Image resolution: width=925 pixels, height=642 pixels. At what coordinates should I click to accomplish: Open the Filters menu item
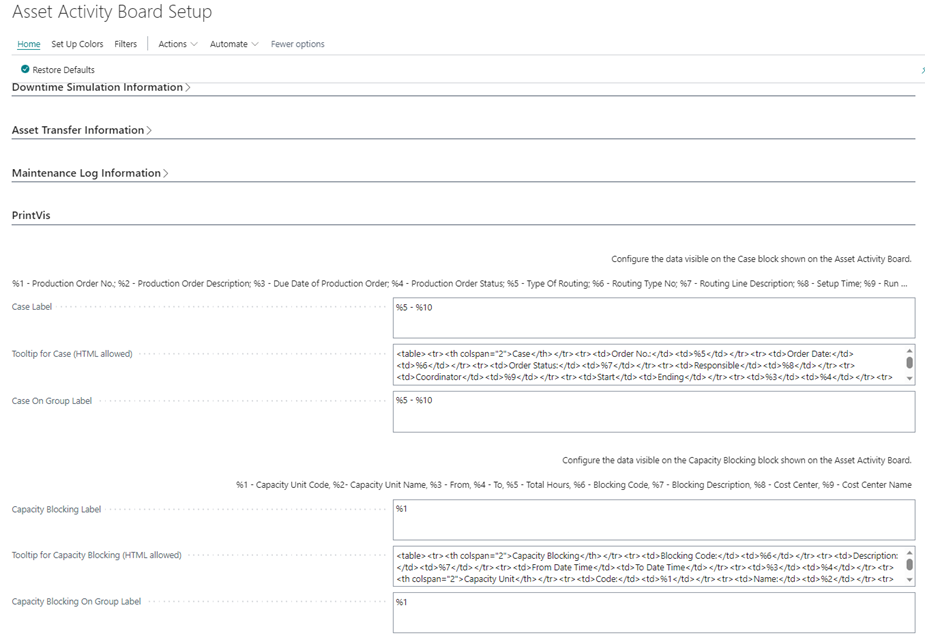click(x=125, y=44)
